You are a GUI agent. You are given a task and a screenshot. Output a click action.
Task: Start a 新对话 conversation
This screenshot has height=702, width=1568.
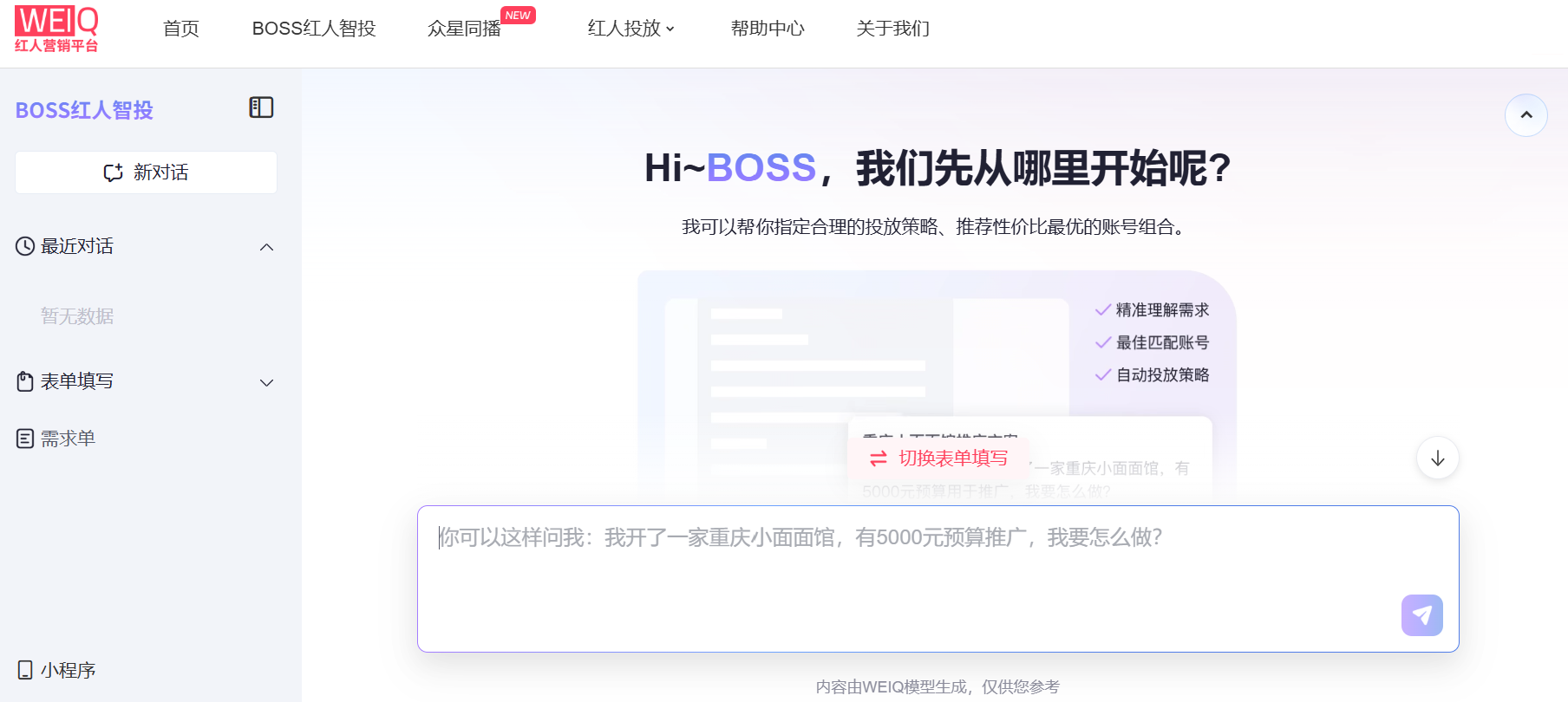(x=146, y=172)
